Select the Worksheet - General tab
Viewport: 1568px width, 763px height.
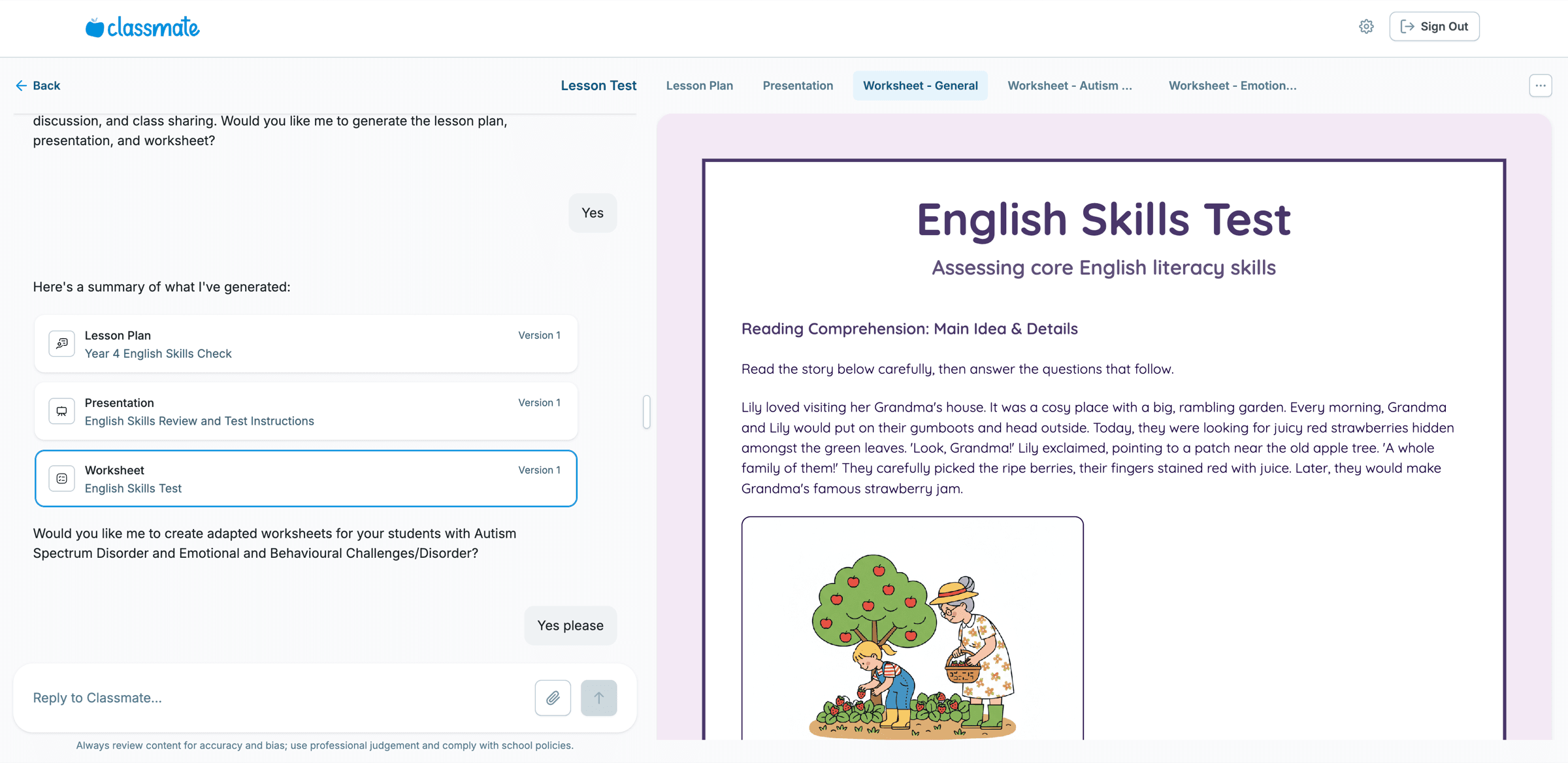point(920,86)
